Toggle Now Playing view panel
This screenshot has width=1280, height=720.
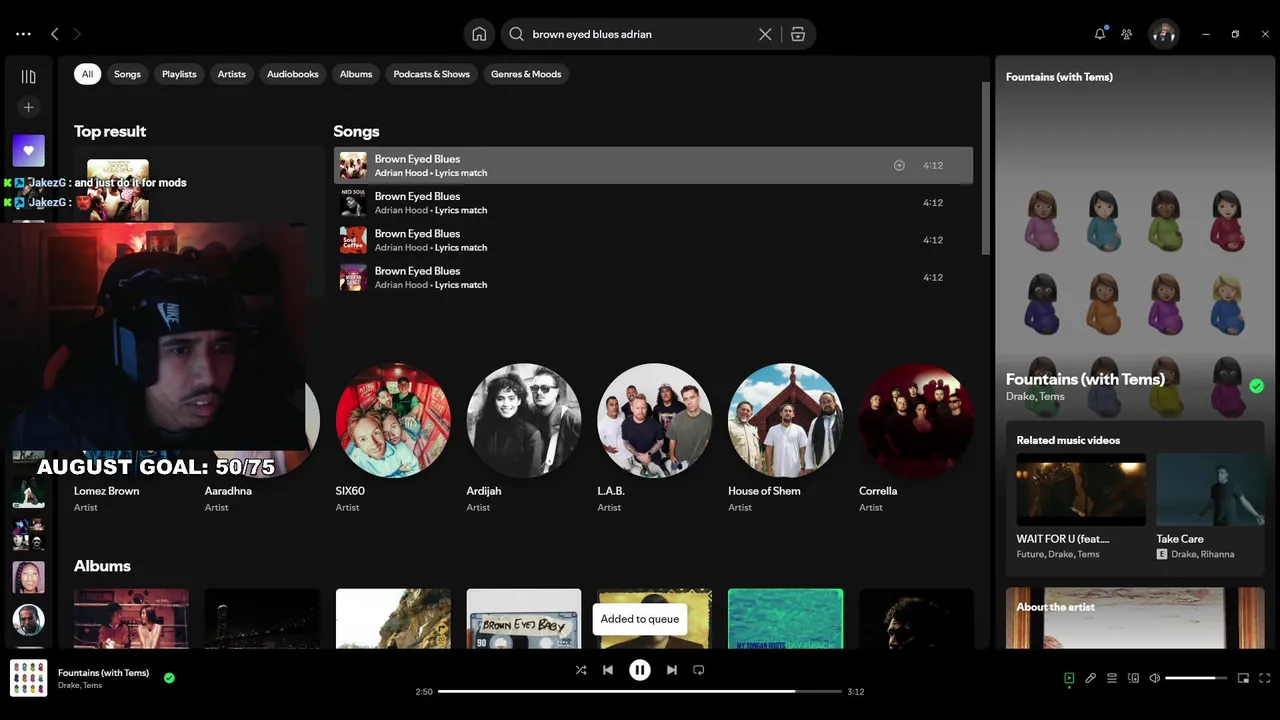(1069, 678)
